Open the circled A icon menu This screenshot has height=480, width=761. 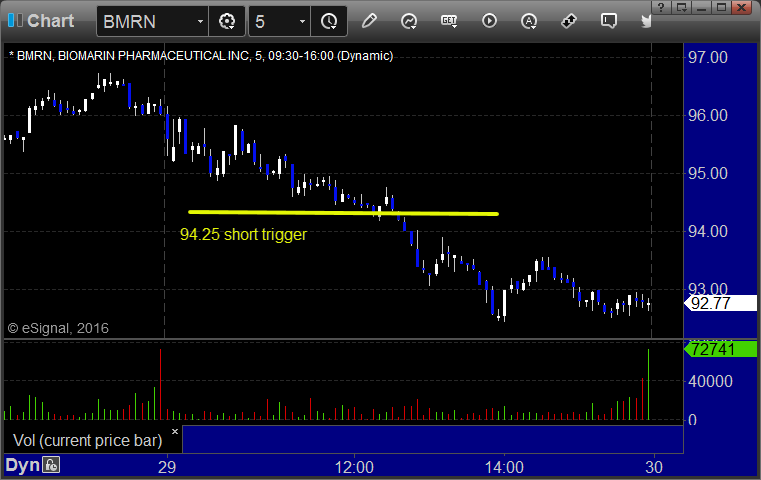(x=529, y=21)
